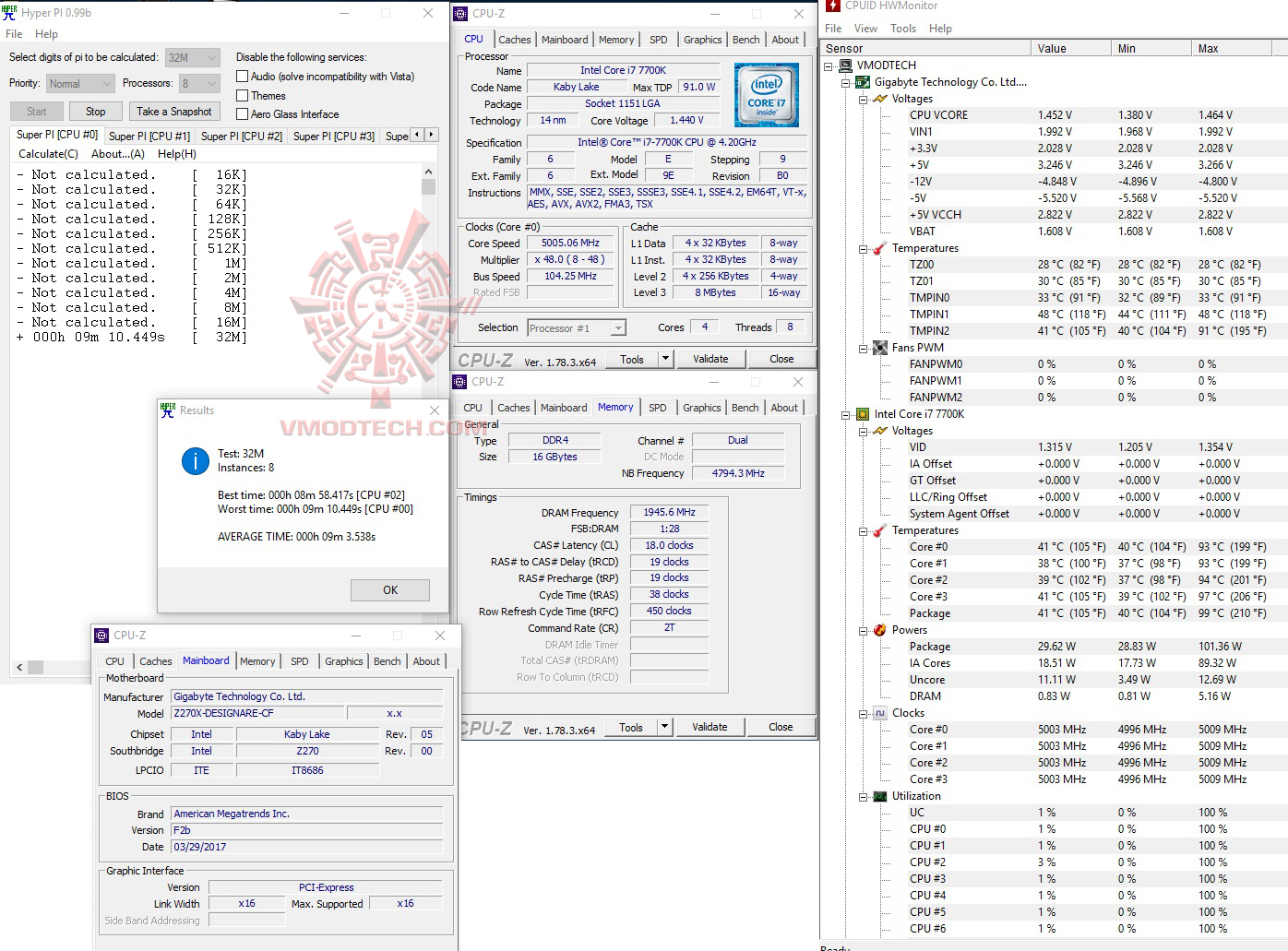Open Validate in CPU-Z Memory window
This screenshot has height=951, width=1288.
point(710,727)
